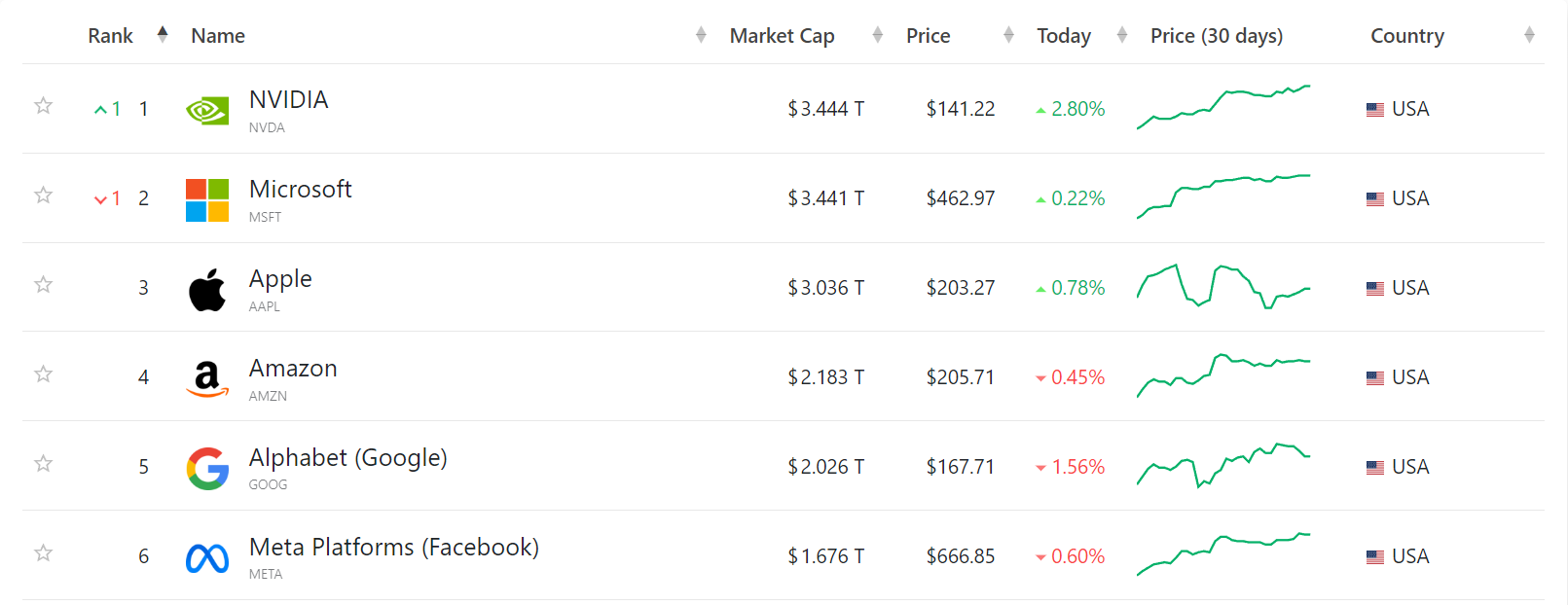1568x605 pixels.
Task: Click the USA flag in Apple row
Action: (x=1375, y=289)
